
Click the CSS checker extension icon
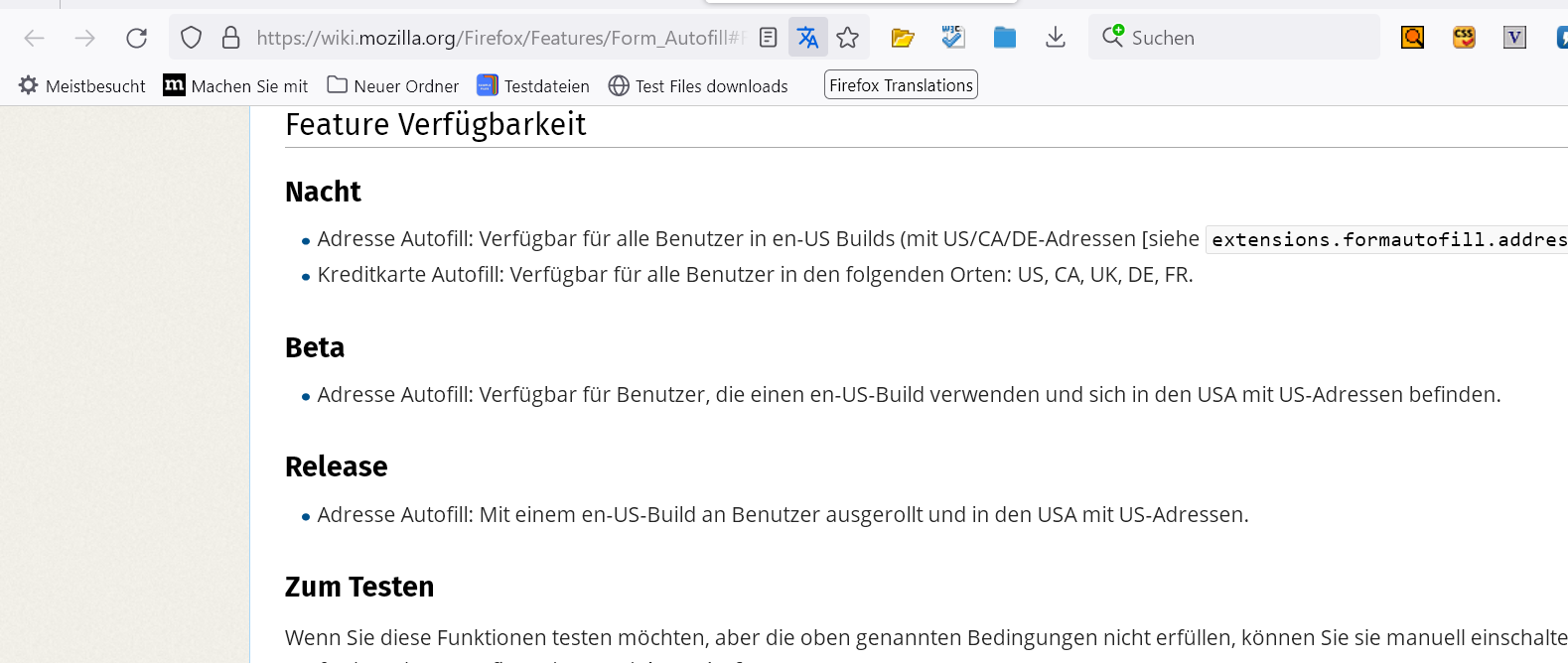coord(1464,38)
